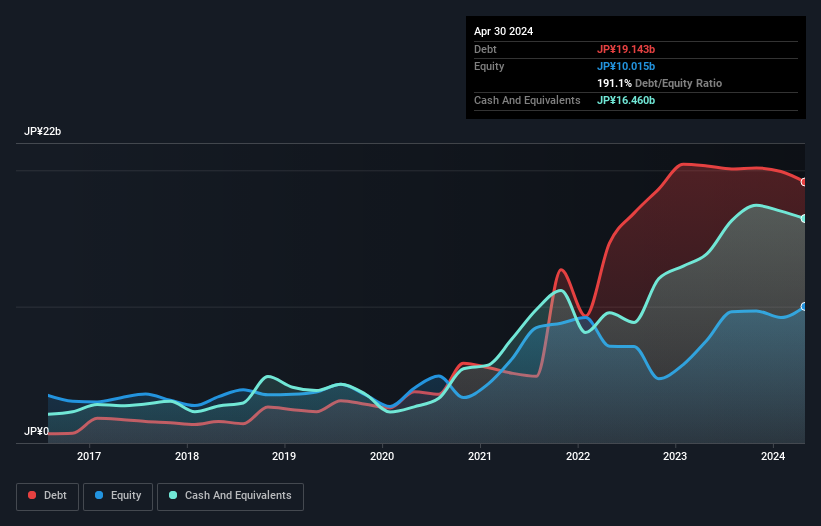The image size is (821, 526).
Task: Click the teal Cash legend dot
Action: click(173, 495)
